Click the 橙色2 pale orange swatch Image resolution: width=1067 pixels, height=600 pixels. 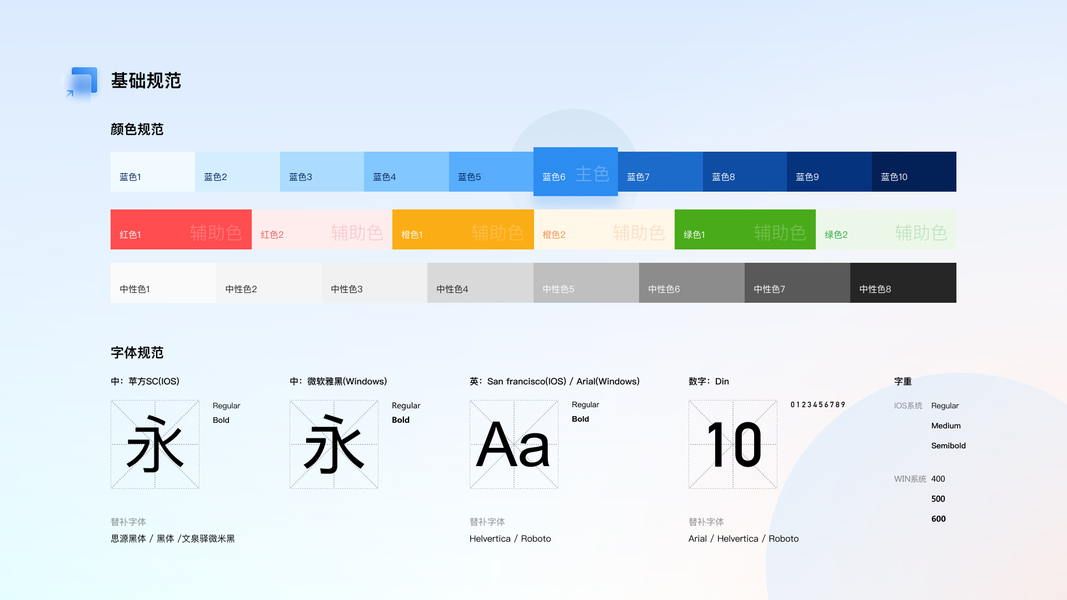pos(604,229)
